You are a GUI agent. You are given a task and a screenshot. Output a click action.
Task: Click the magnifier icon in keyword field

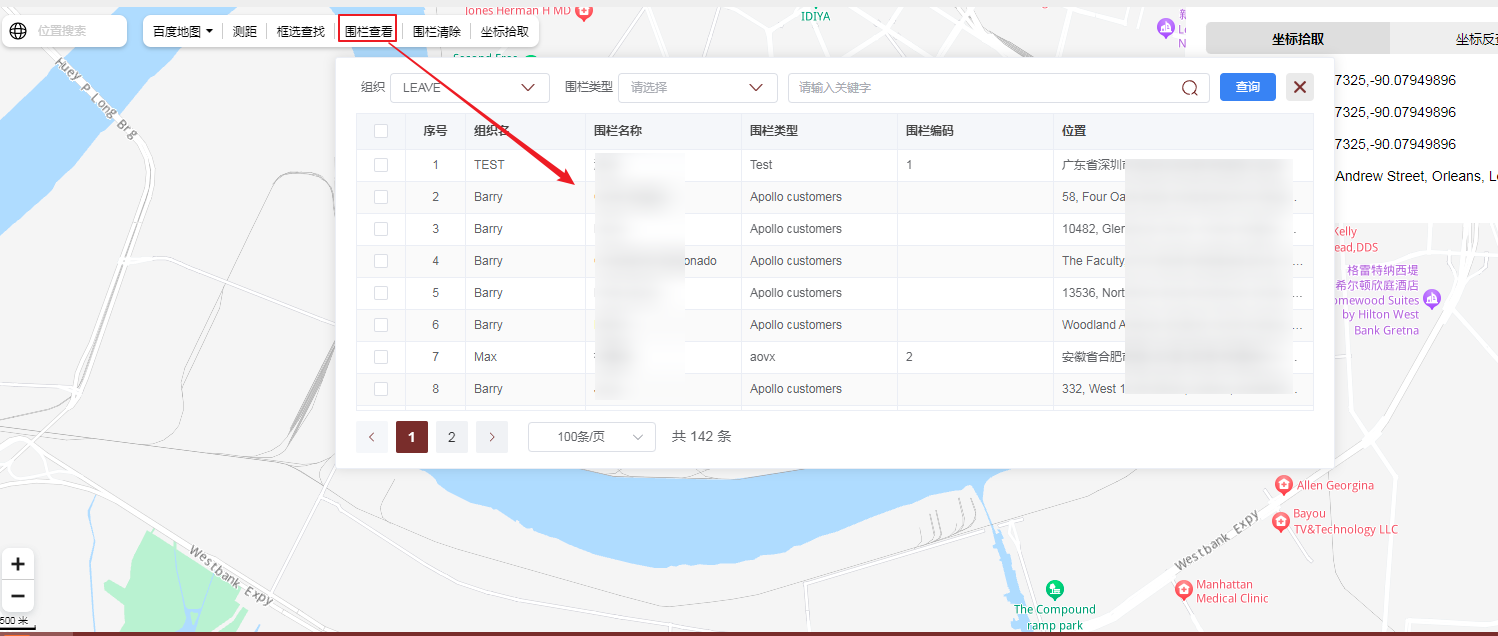pyautogui.click(x=1189, y=88)
